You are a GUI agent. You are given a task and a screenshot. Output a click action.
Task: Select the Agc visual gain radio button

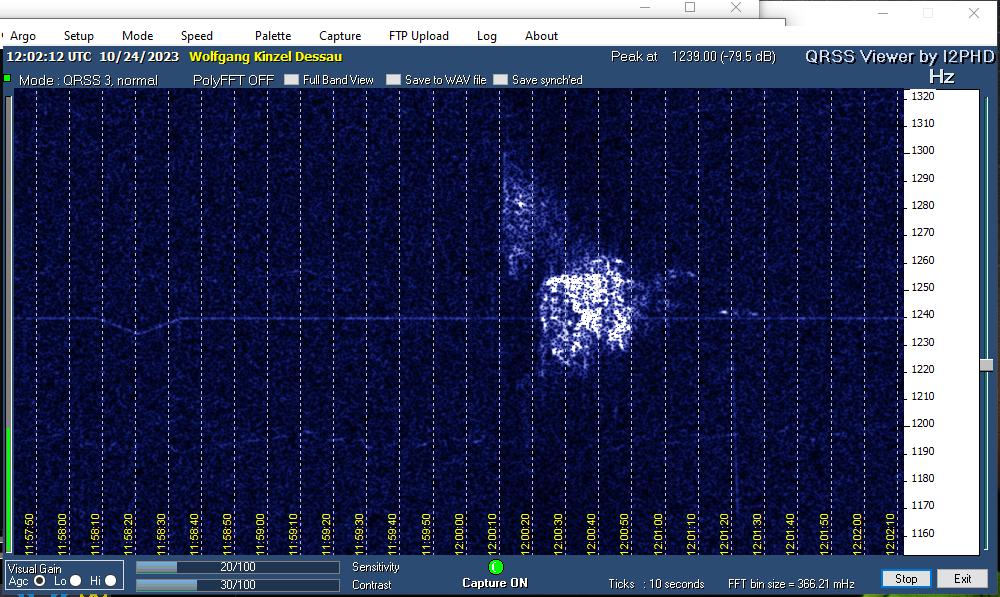pyautogui.click(x=40, y=581)
